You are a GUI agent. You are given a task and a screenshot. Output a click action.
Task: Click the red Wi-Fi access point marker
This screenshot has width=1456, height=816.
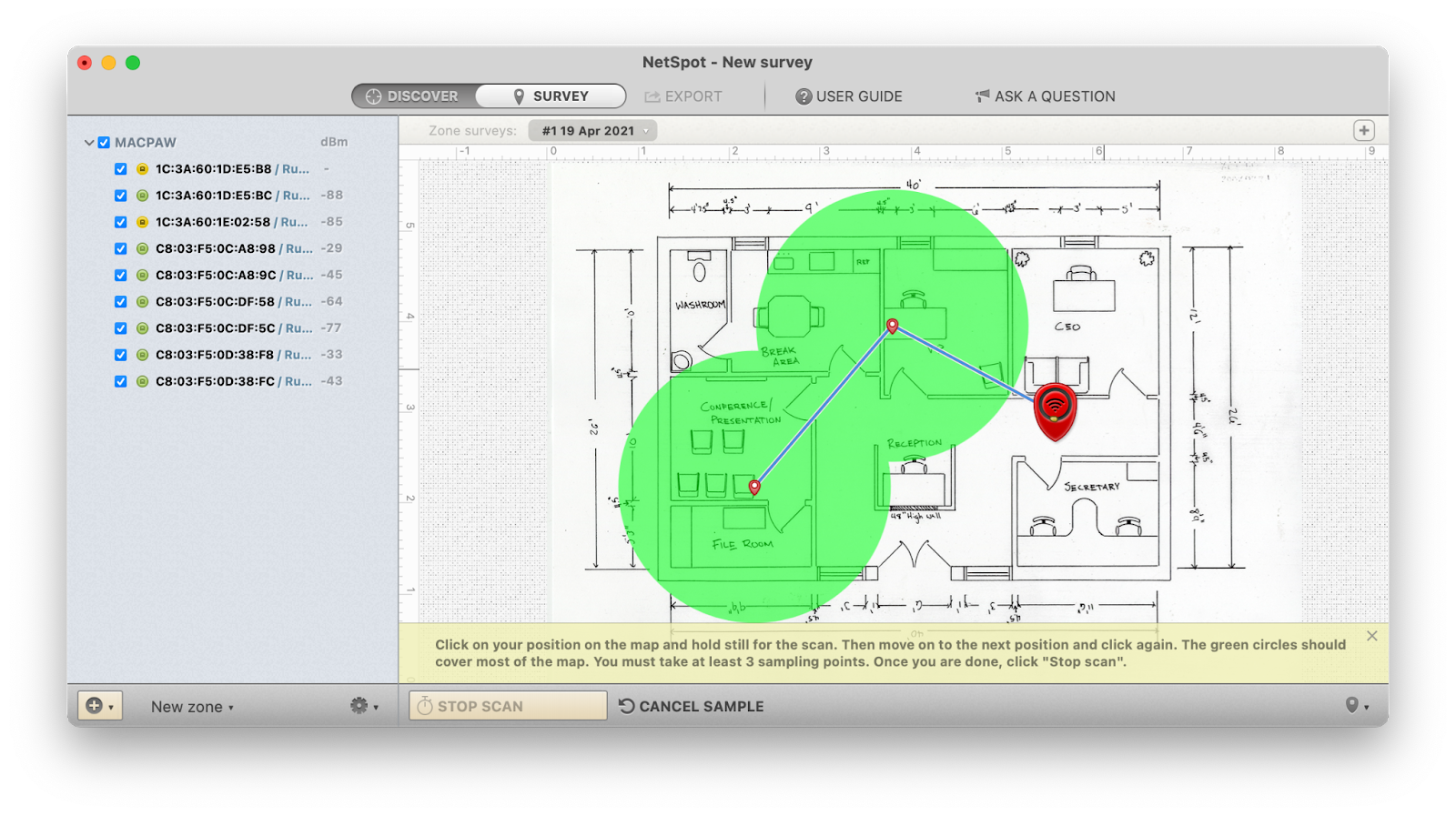coord(1055,412)
